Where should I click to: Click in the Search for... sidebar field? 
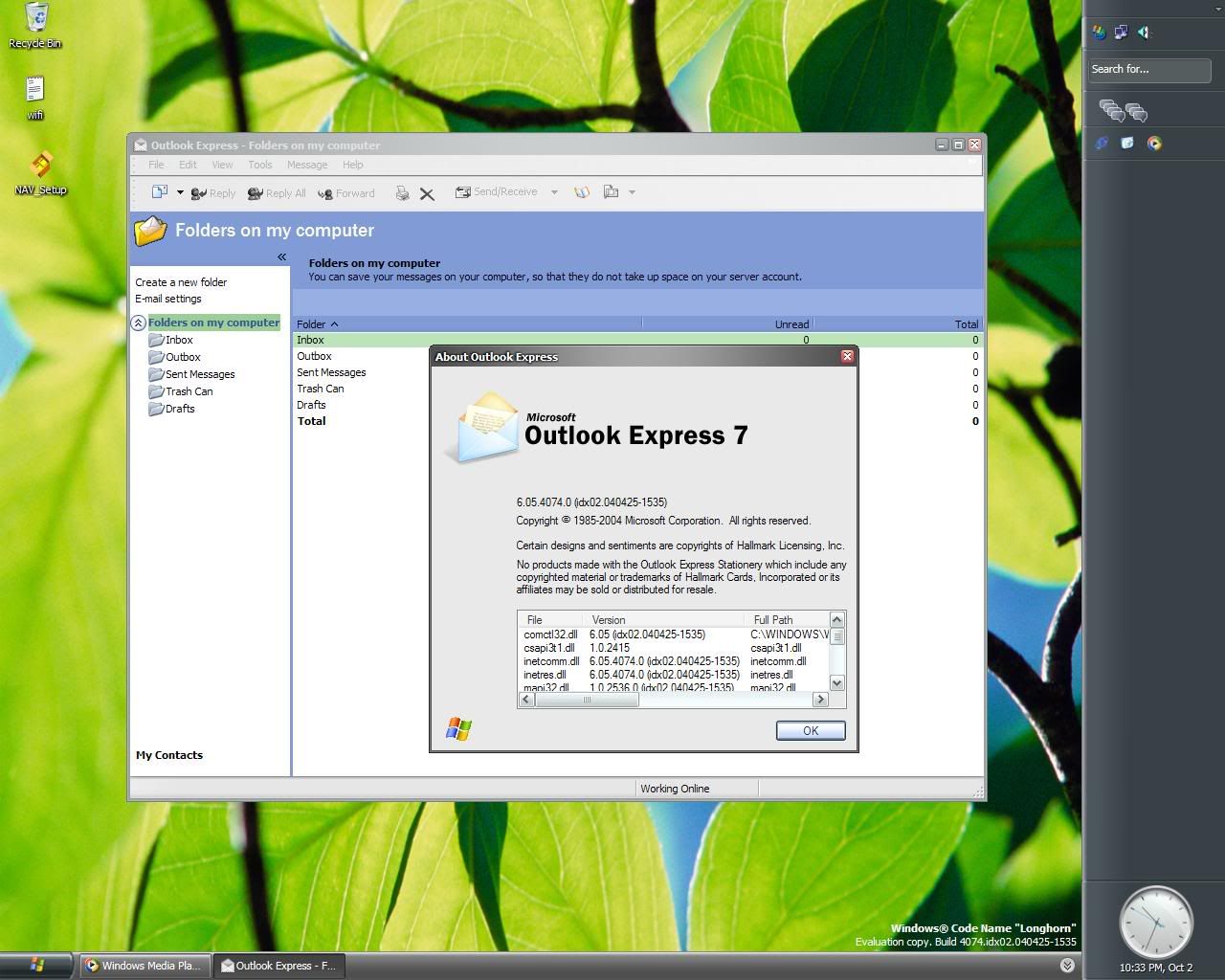click(1149, 69)
